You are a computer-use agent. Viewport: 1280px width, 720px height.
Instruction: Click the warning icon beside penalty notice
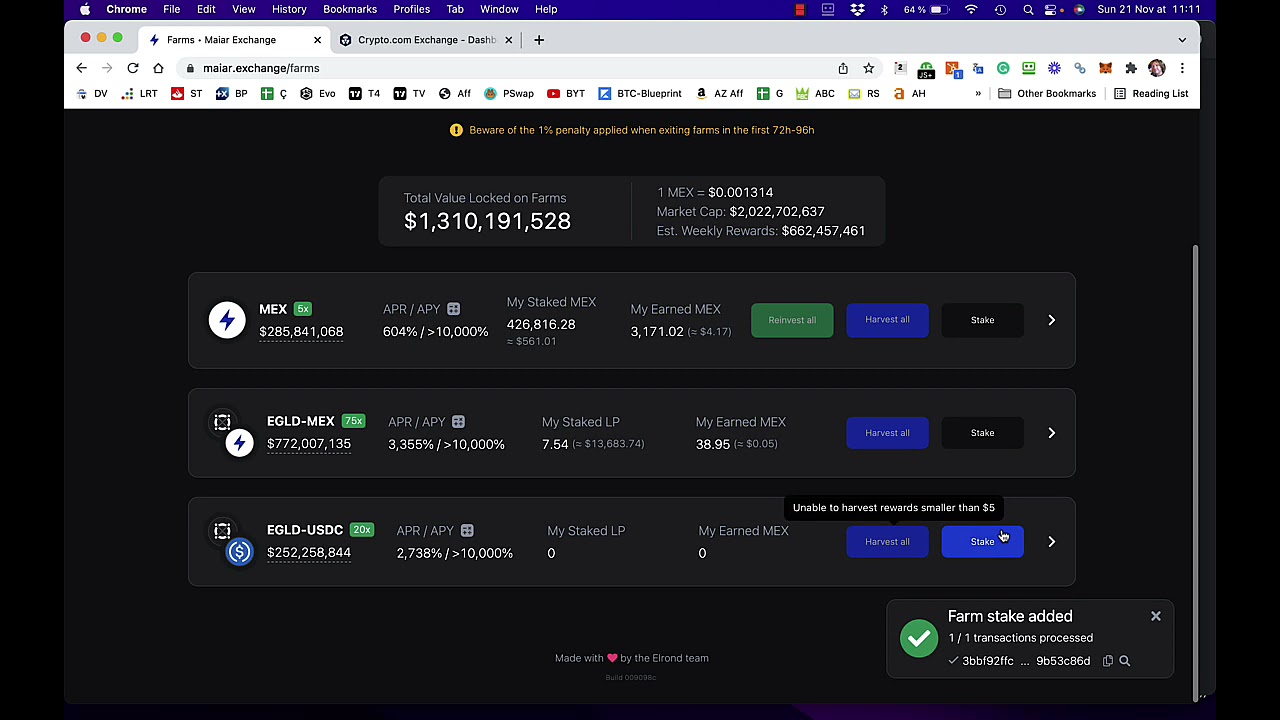pyautogui.click(x=456, y=130)
